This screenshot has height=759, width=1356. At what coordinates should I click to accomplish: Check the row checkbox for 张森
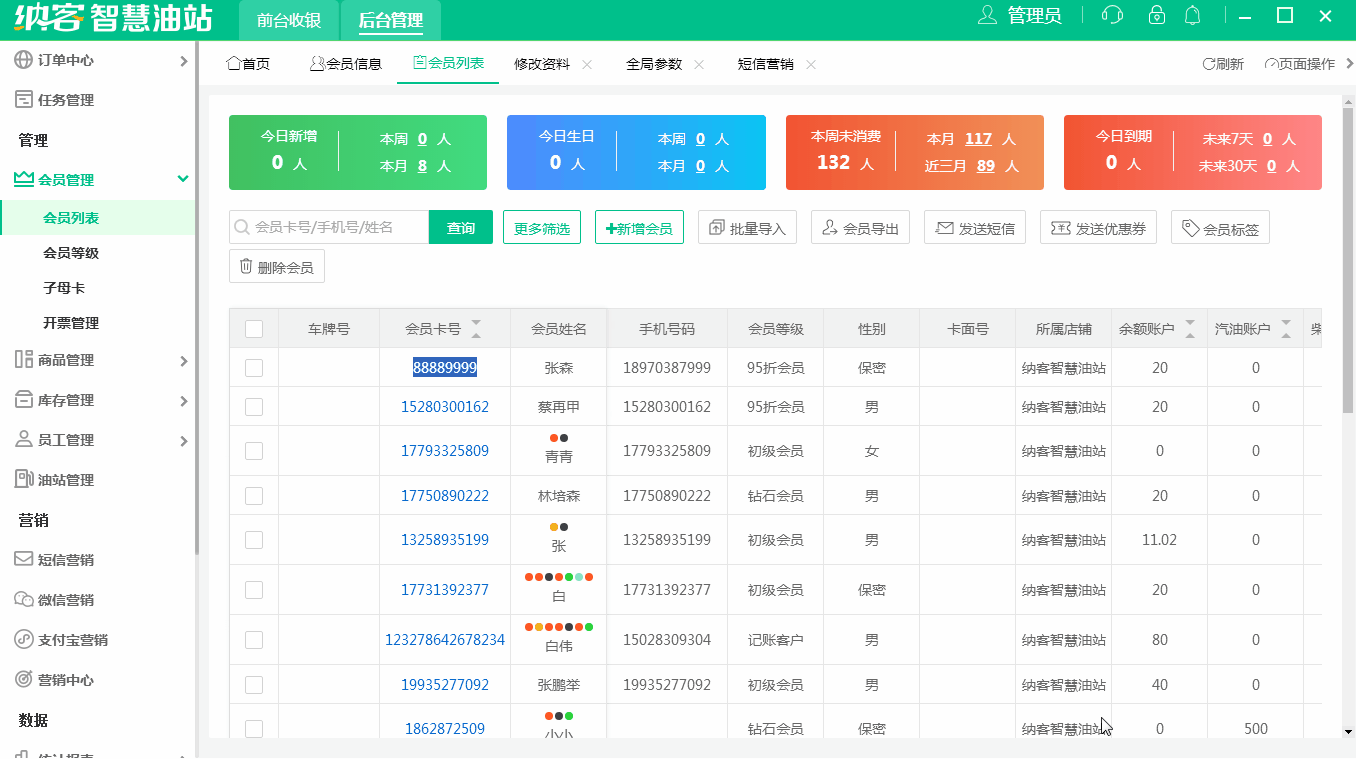coord(254,368)
